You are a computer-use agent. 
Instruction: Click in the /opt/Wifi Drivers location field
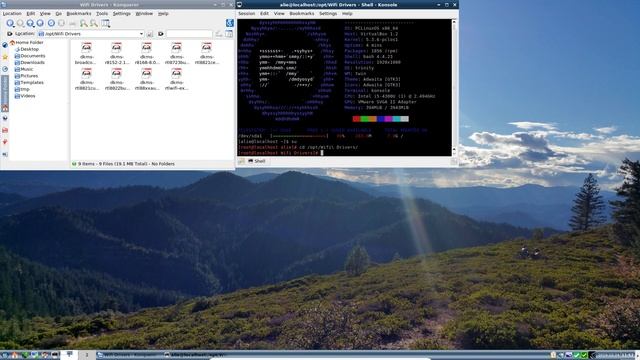(90, 34)
